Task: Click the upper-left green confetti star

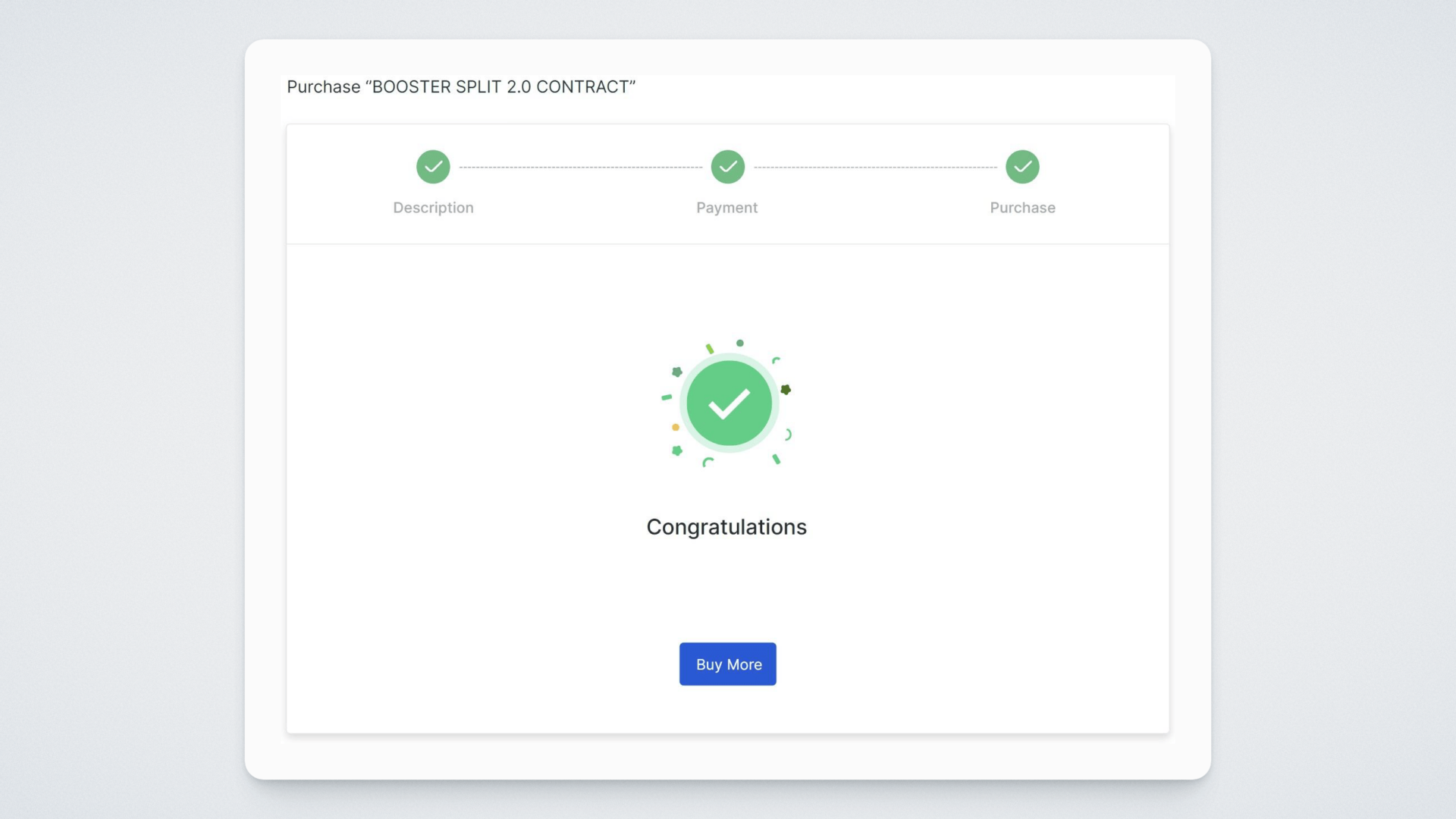Action: tap(677, 372)
